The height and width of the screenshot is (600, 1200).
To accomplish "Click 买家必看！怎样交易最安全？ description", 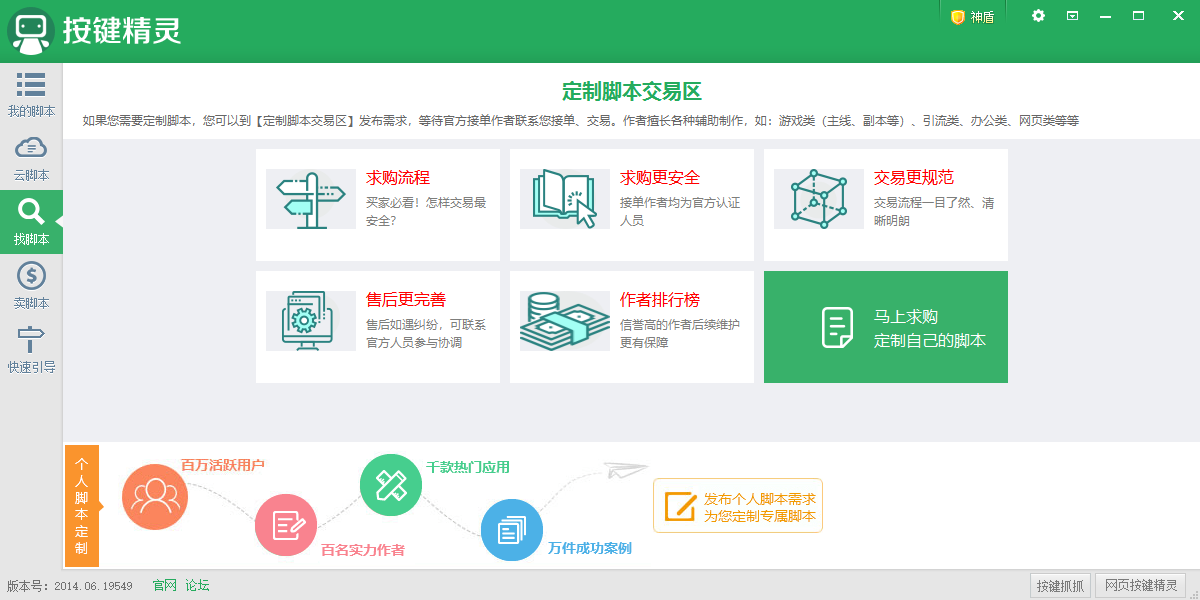I will click(426, 211).
